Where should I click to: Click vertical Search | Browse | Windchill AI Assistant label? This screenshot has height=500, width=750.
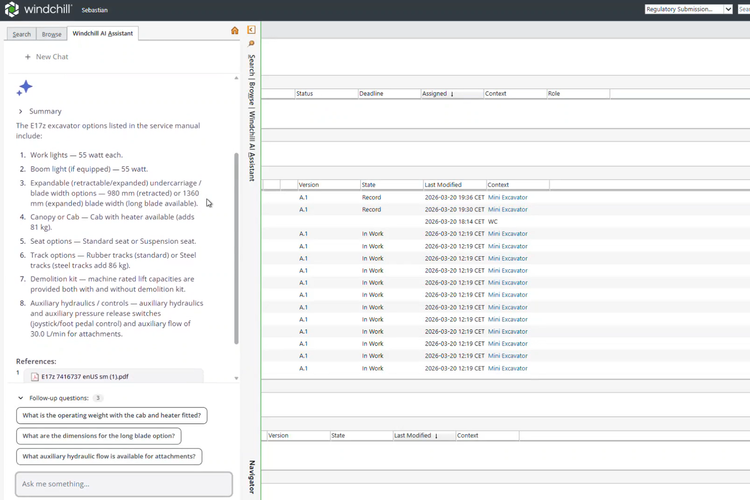pos(252,118)
